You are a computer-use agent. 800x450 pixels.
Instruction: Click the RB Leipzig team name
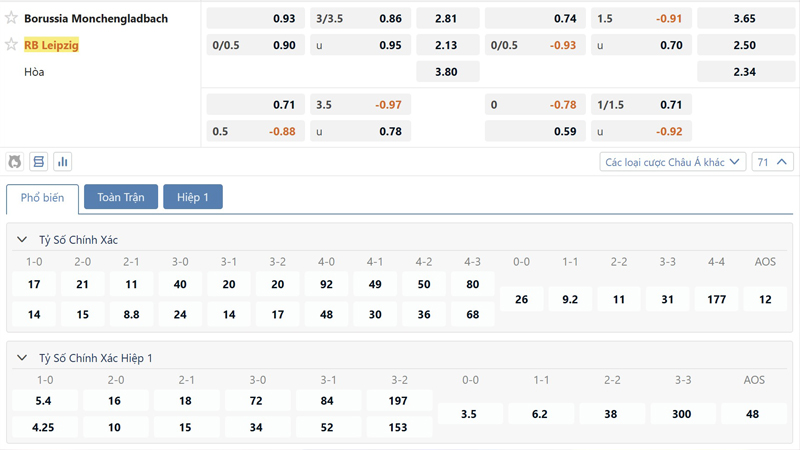click(x=51, y=45)
